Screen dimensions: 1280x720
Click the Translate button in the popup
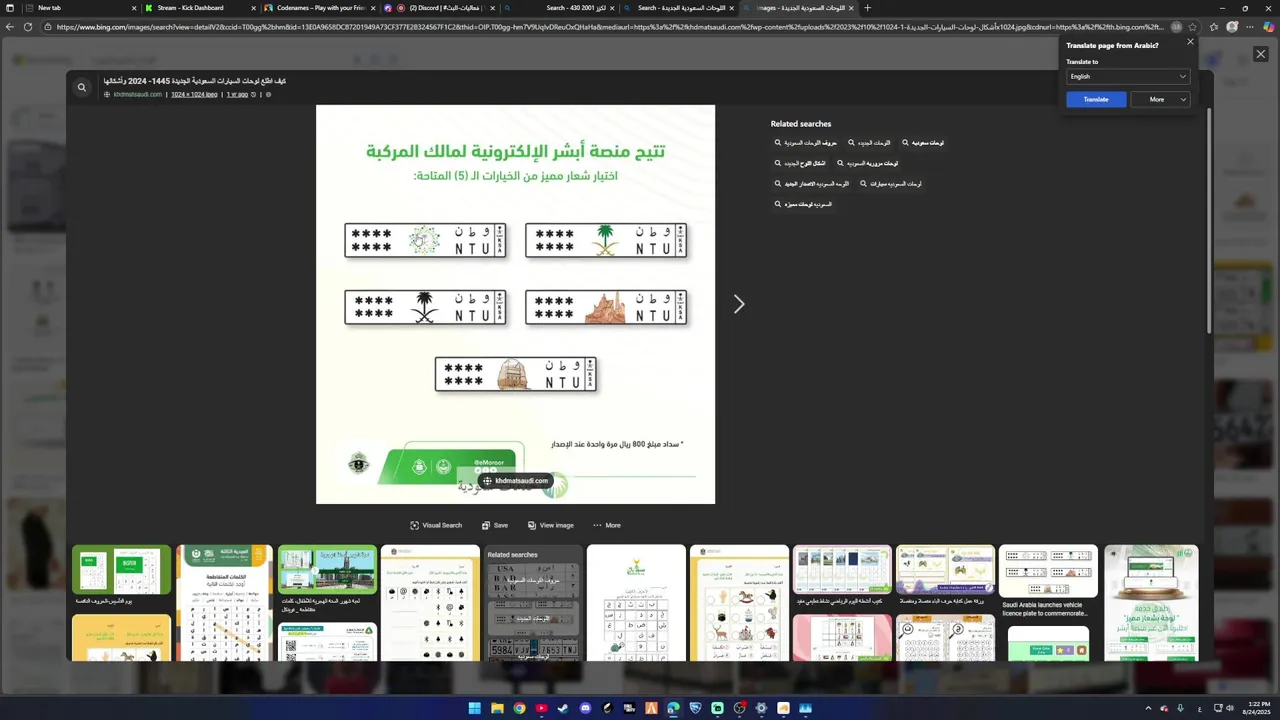click(1096, 99)
